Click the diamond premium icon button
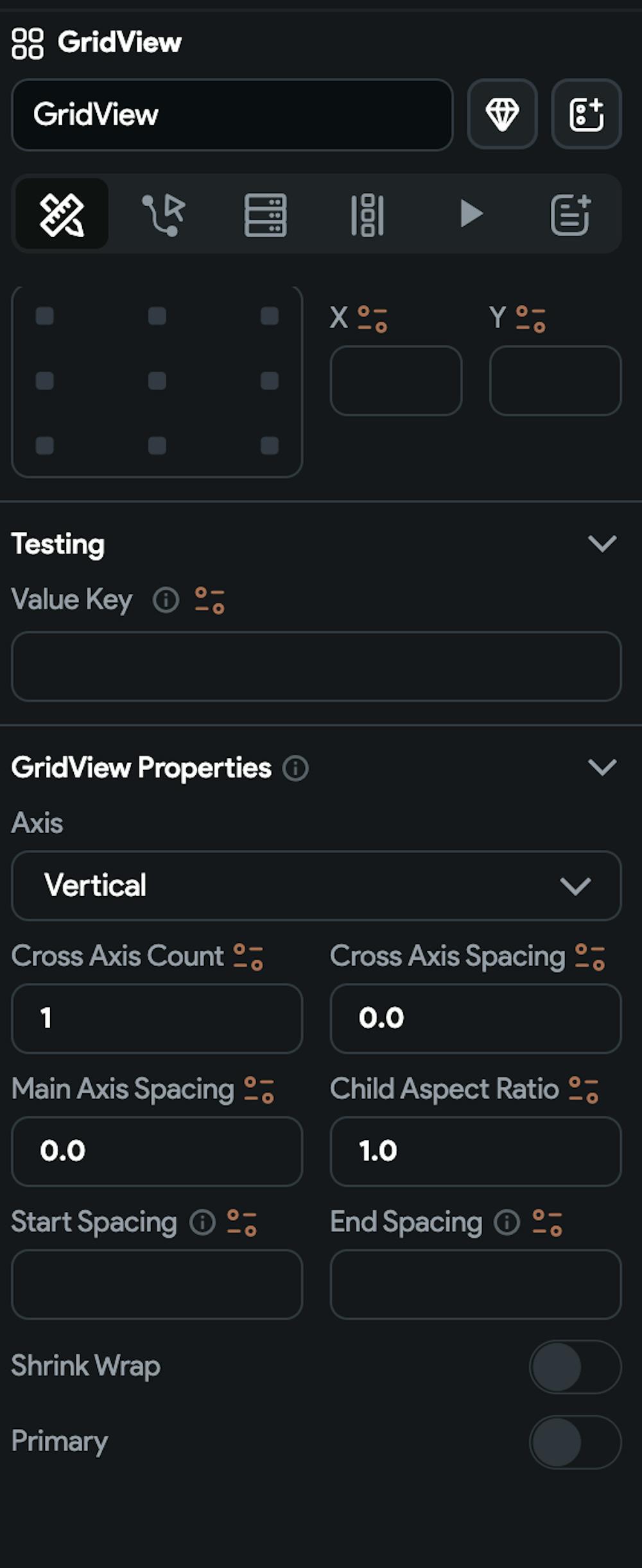 [x=502, y=114]
